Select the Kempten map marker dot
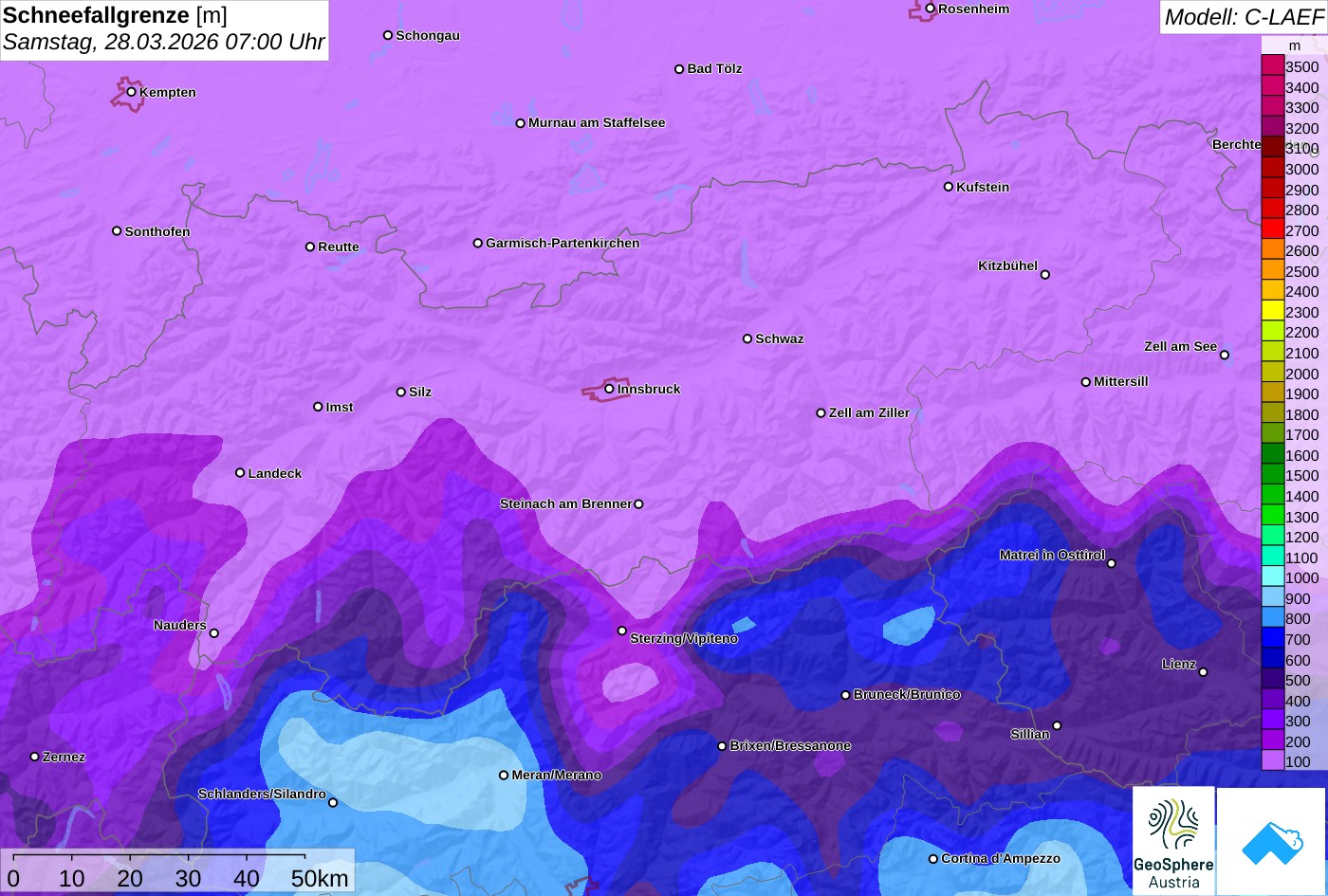The height and width of the screenshot is (896, 1328). coord(131,92)
